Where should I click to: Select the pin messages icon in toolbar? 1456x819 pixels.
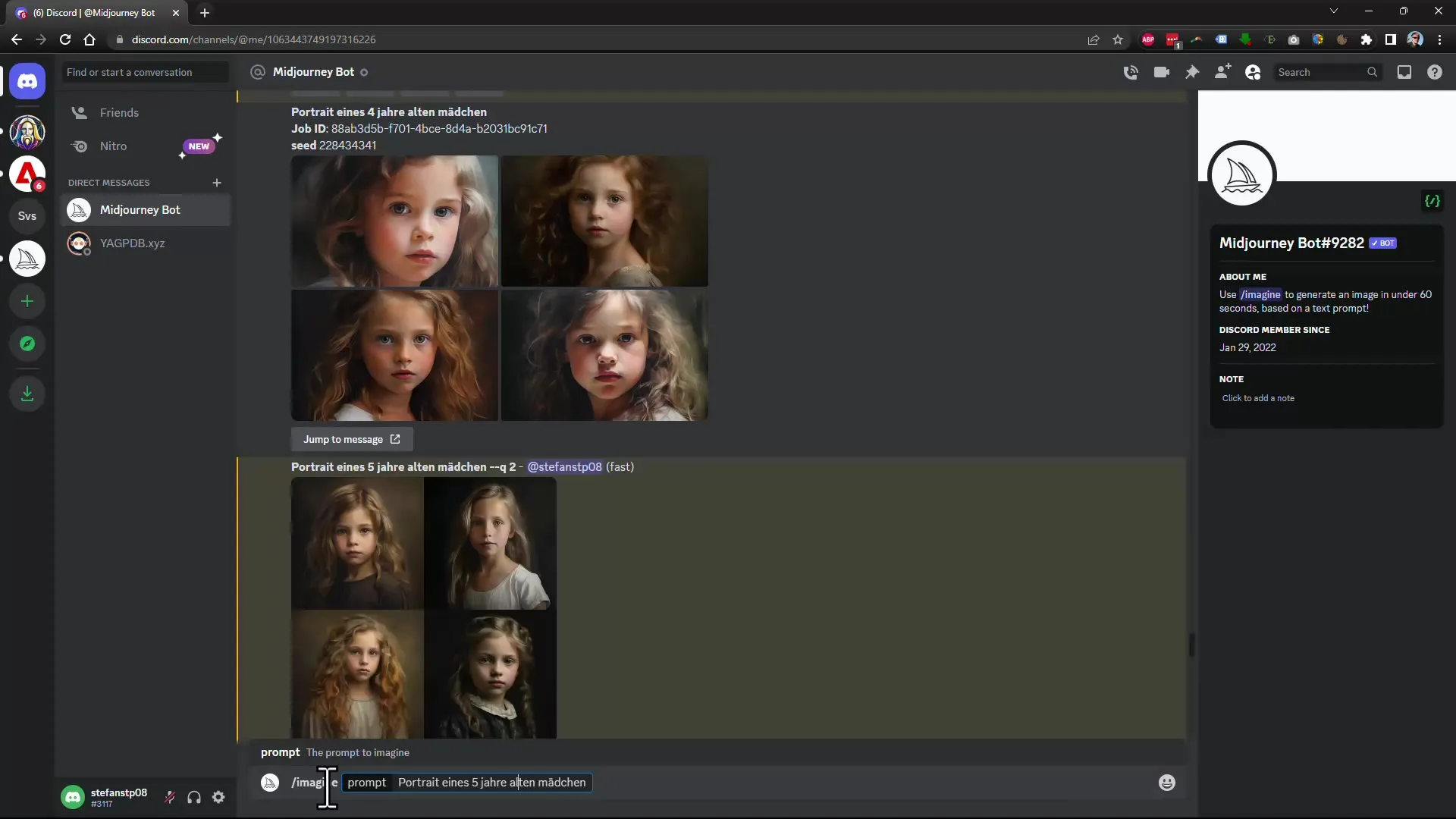click(1192, 71)
